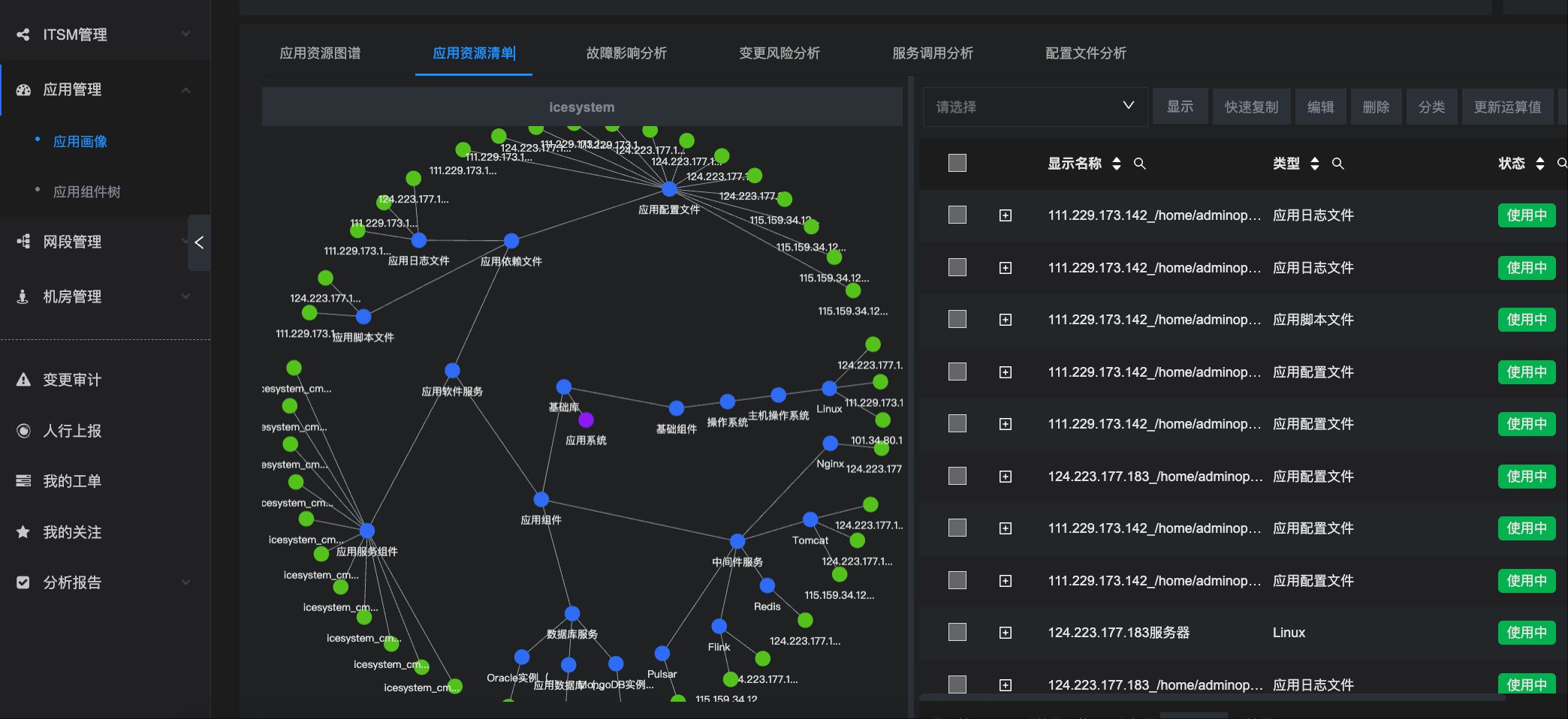
Task: Sort the list by 显示名称 column arrows
Action: coord(1117,164)
